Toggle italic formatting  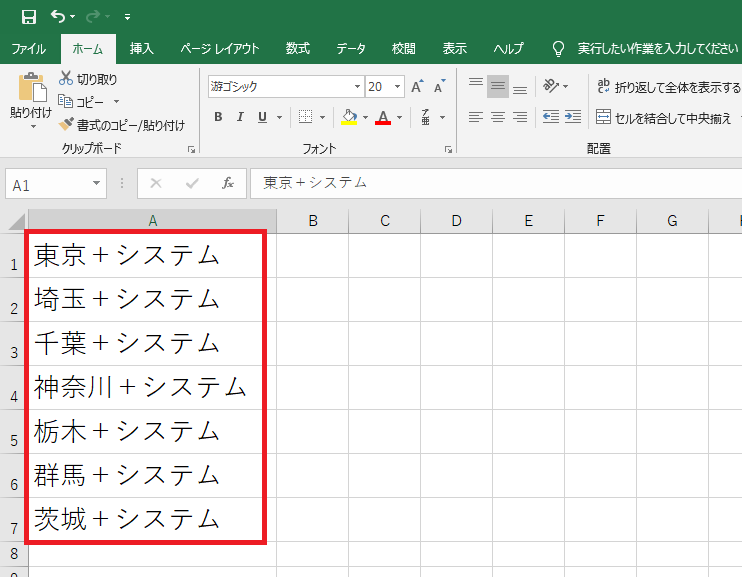(x=240, y=117)
